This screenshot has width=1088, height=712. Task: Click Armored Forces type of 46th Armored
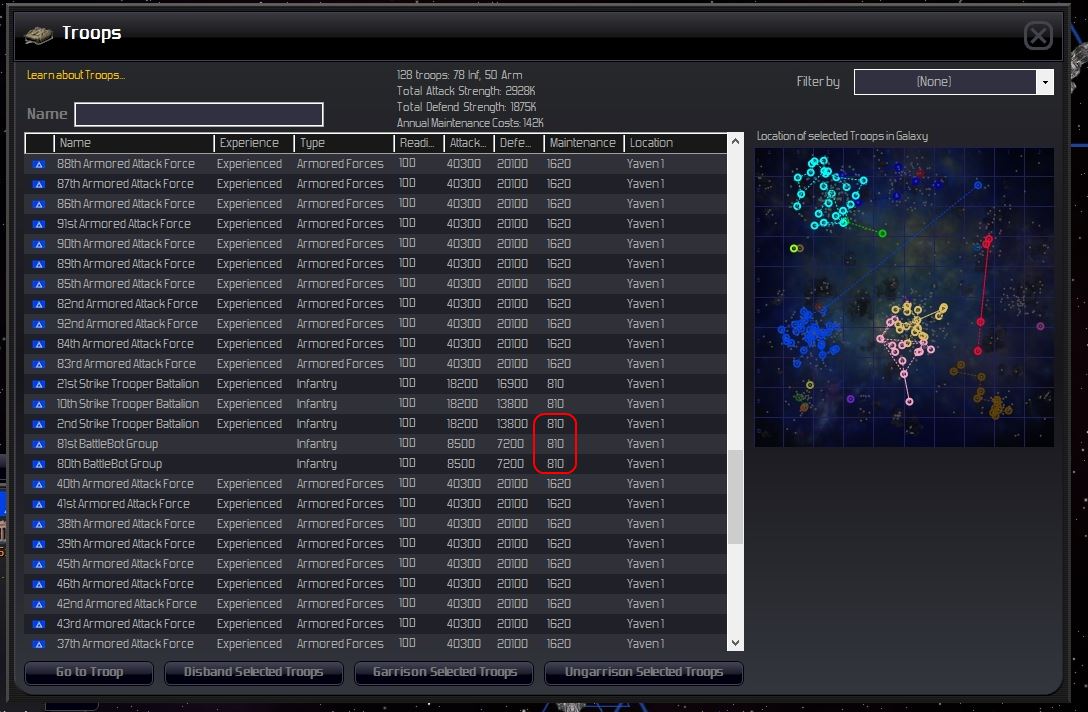coord(340,584)
